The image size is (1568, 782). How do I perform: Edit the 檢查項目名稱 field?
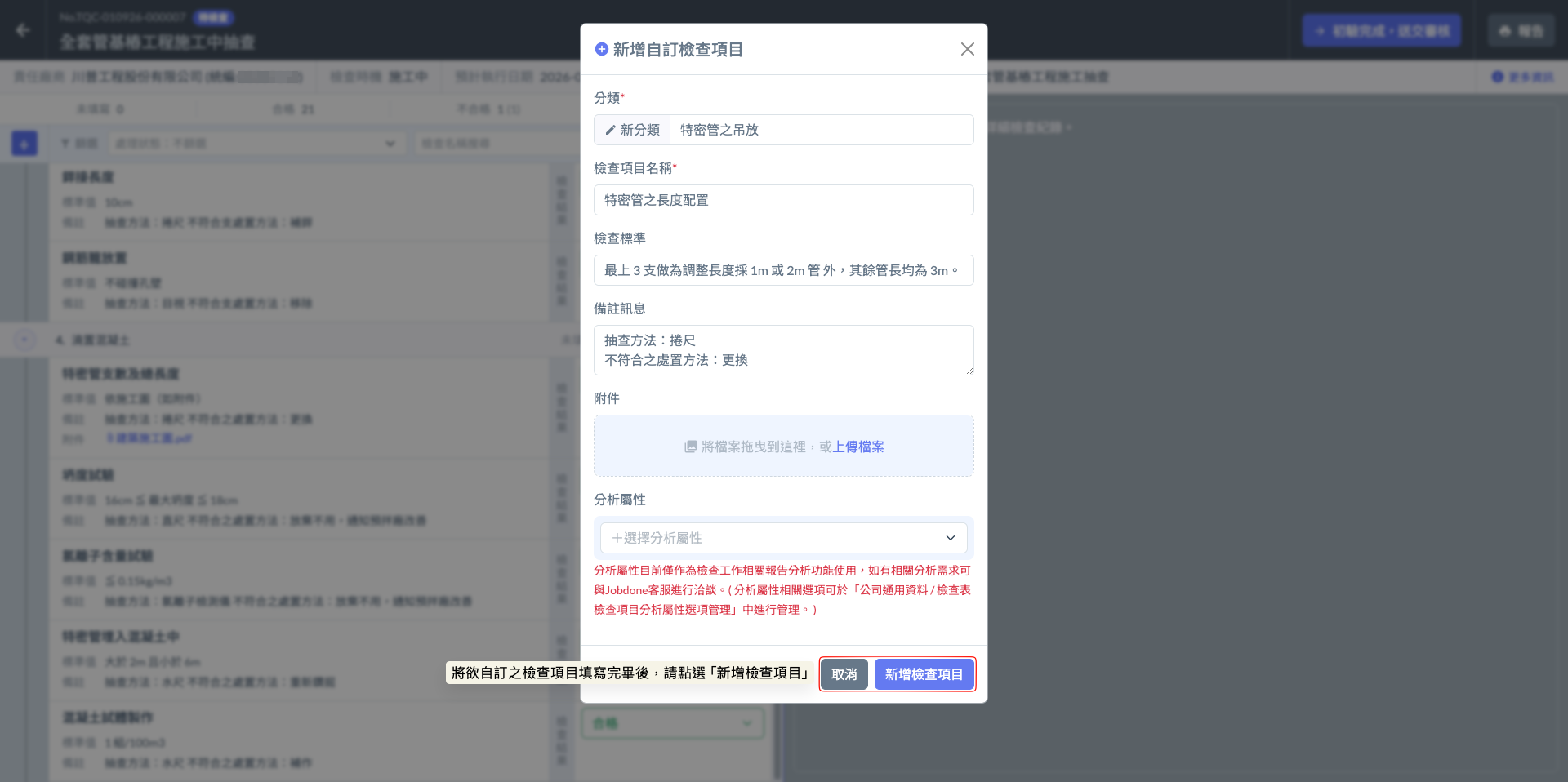click(x=783, y=200)
